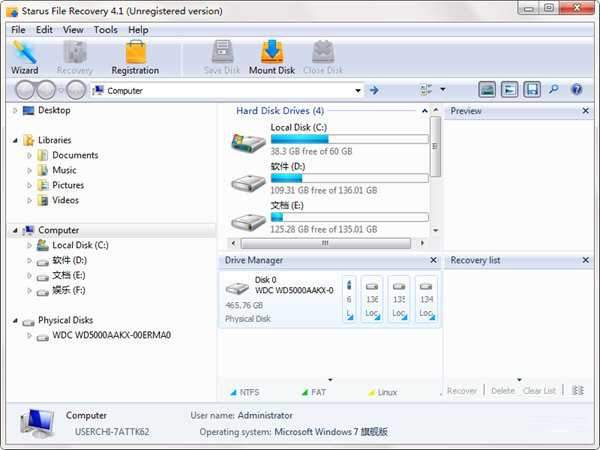The height and width of the screenshot is (450, 600).
Task: Select Music in the Libraries tree
Action: [64, 170]
